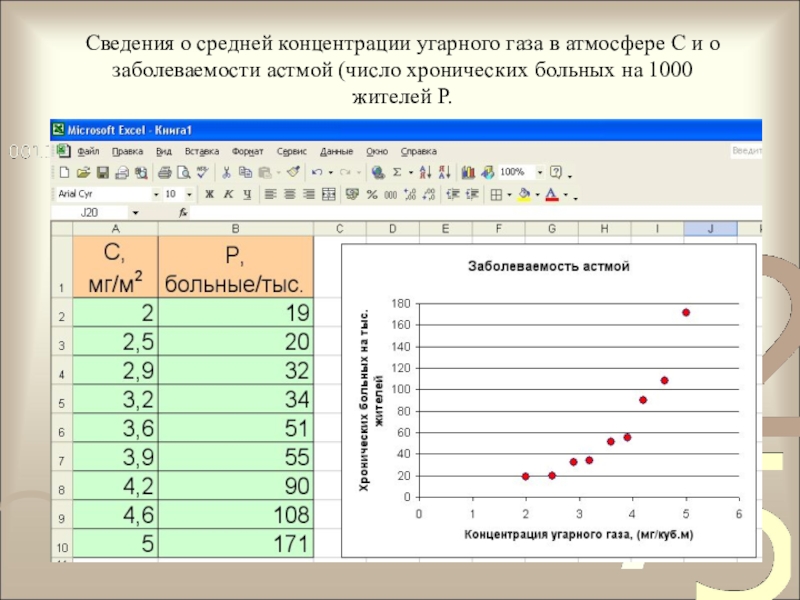Click the help question input field
The image size is (800, 600).
point(746,151)
